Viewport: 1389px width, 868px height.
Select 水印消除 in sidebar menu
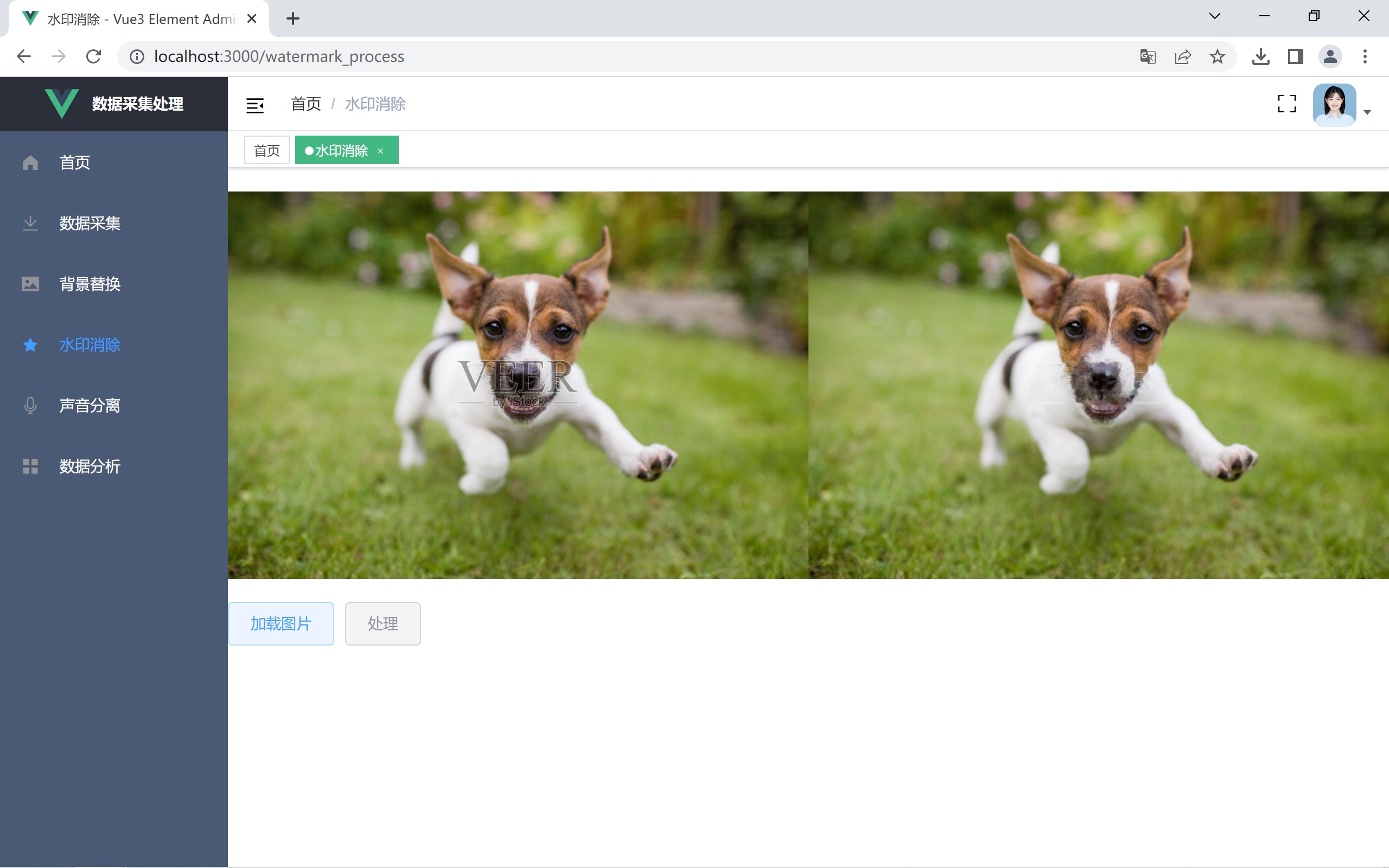[x=113, y=345]
